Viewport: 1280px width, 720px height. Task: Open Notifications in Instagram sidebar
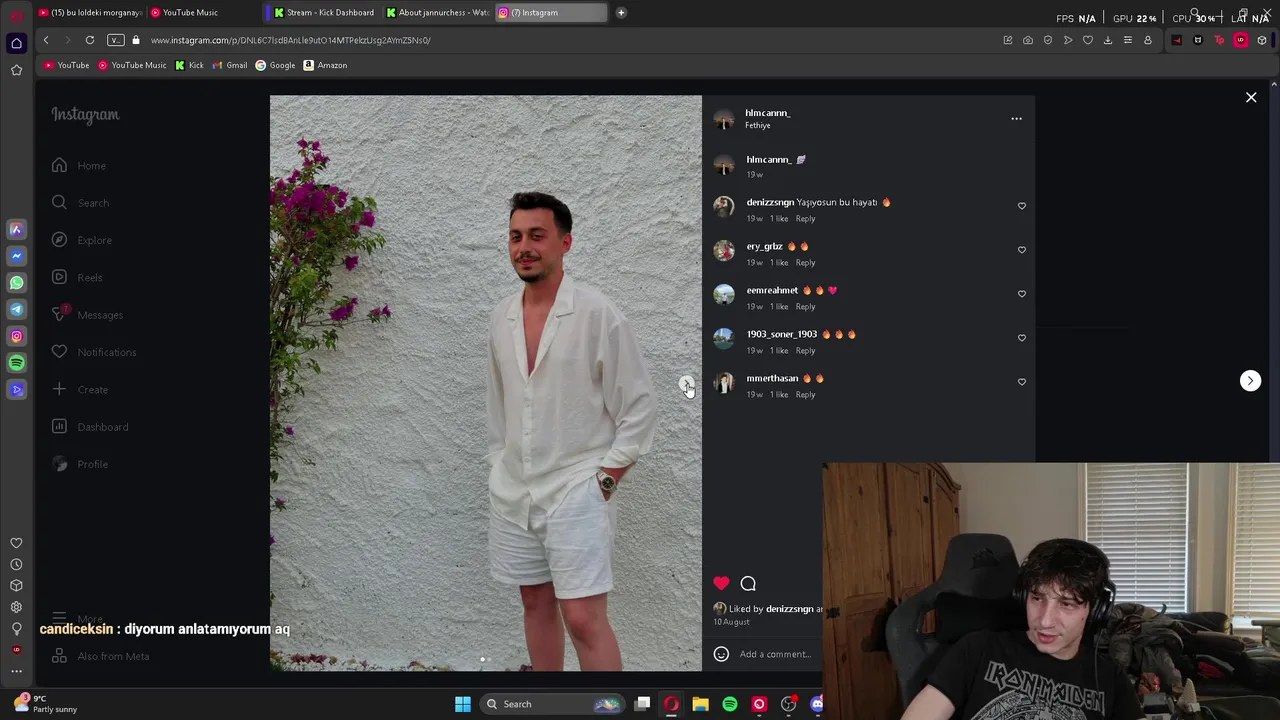[94, 352]
